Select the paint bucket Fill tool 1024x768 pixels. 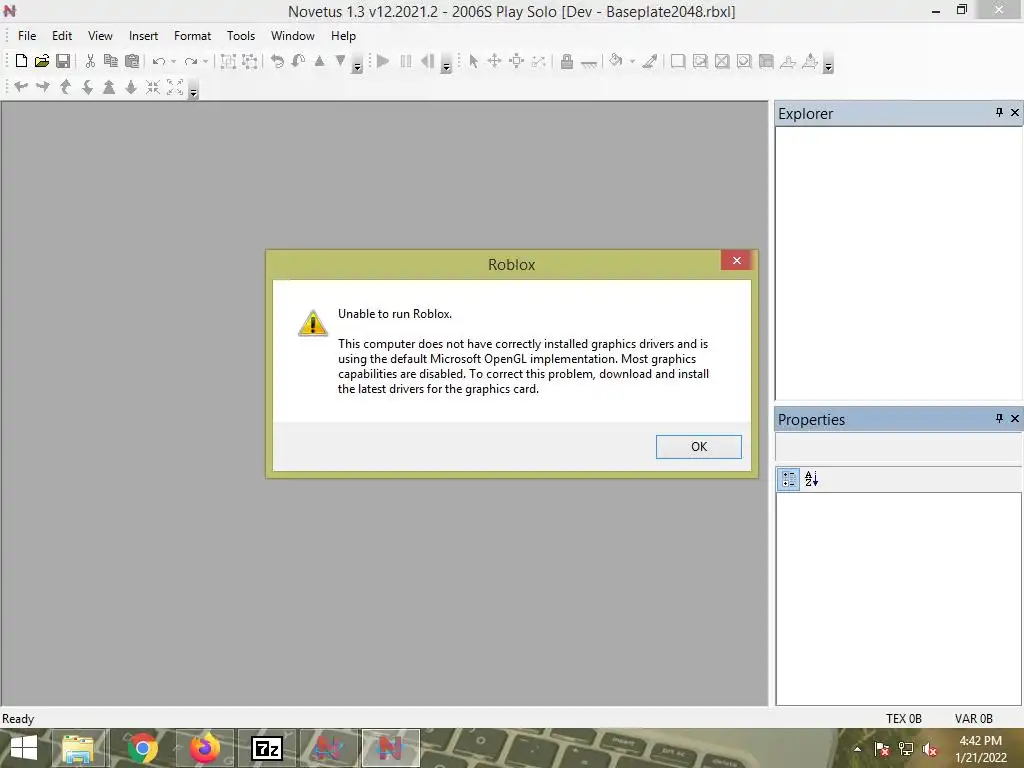click(x=615, y=61)
